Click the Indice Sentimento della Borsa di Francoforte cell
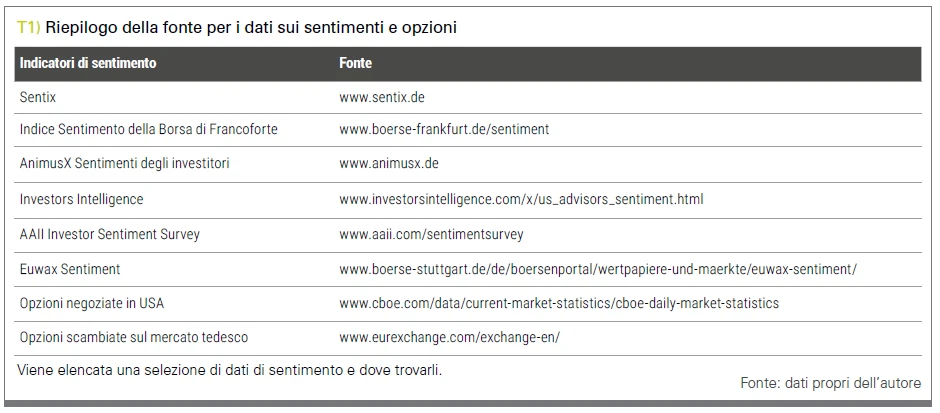 click(149, 129)
